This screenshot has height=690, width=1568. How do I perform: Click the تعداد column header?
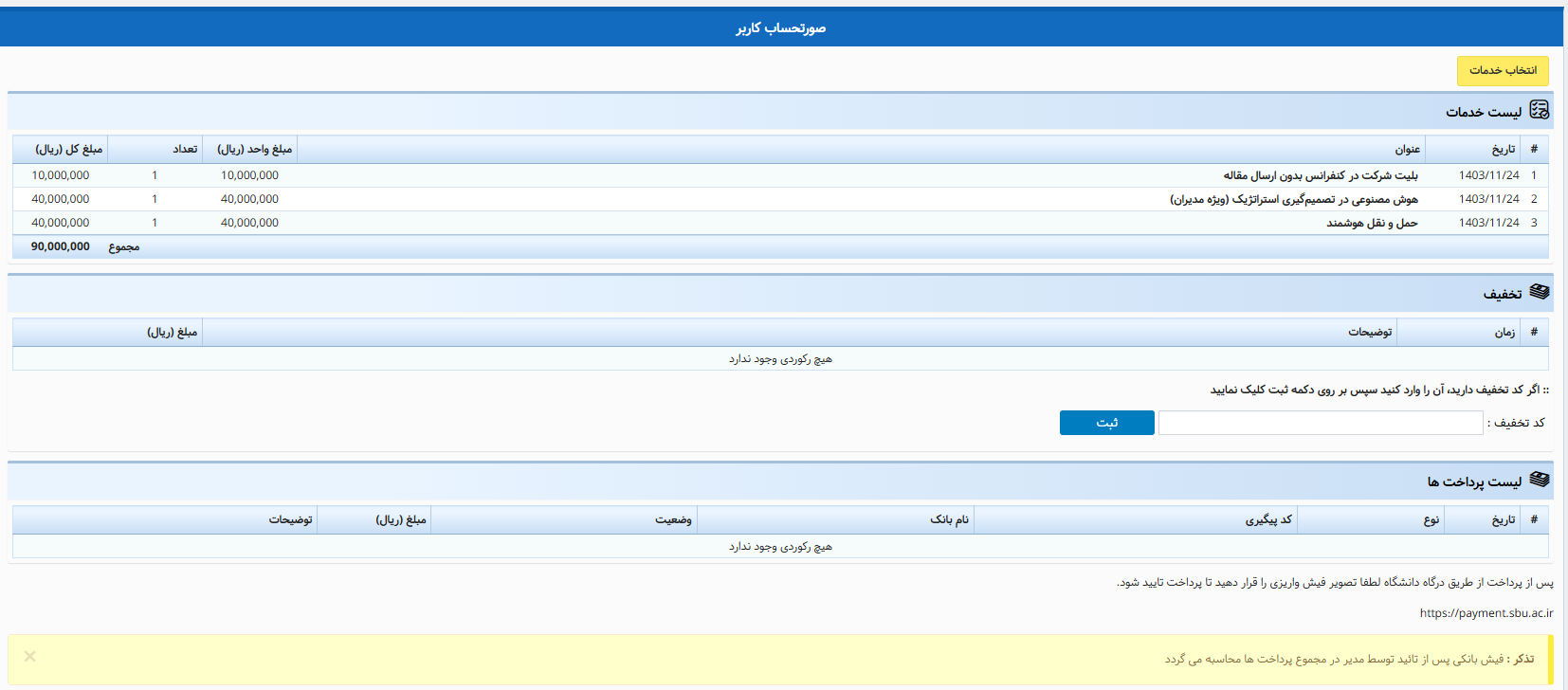(185, 150)
